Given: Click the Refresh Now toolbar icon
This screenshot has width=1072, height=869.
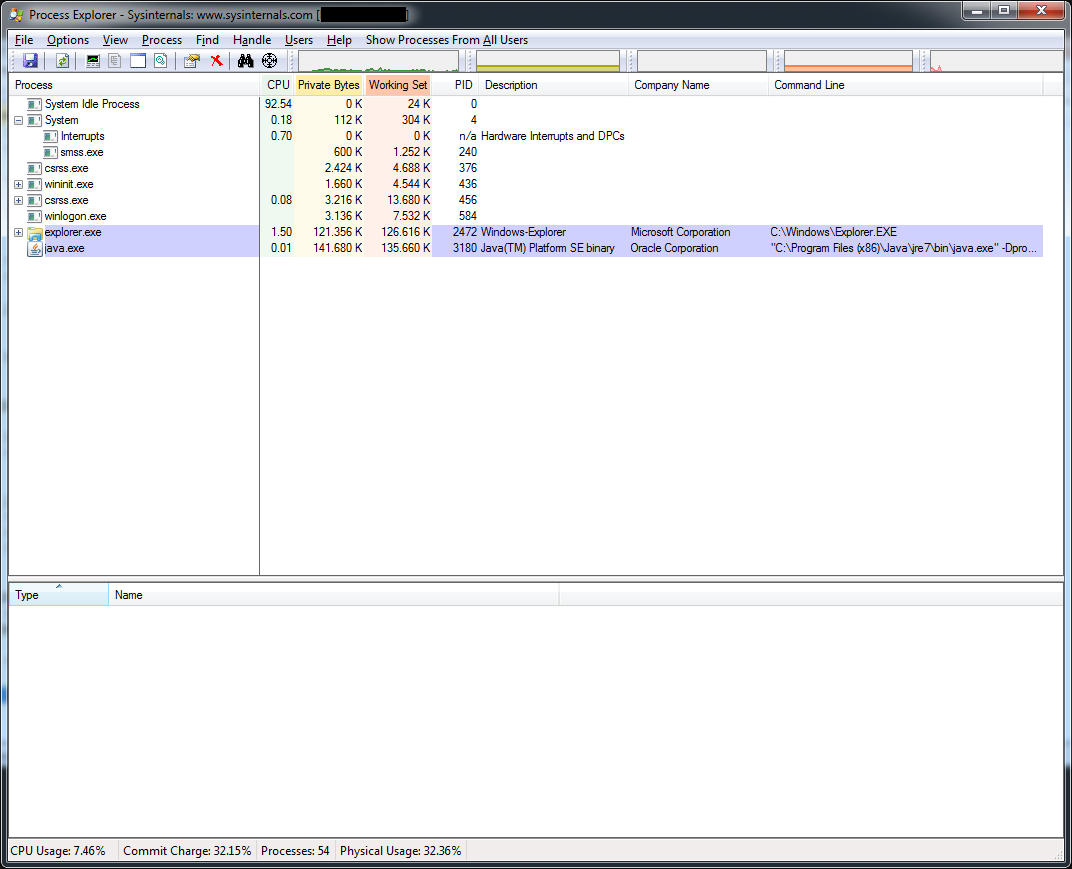Looking at the screenshot, I should (x=62, y=61).
